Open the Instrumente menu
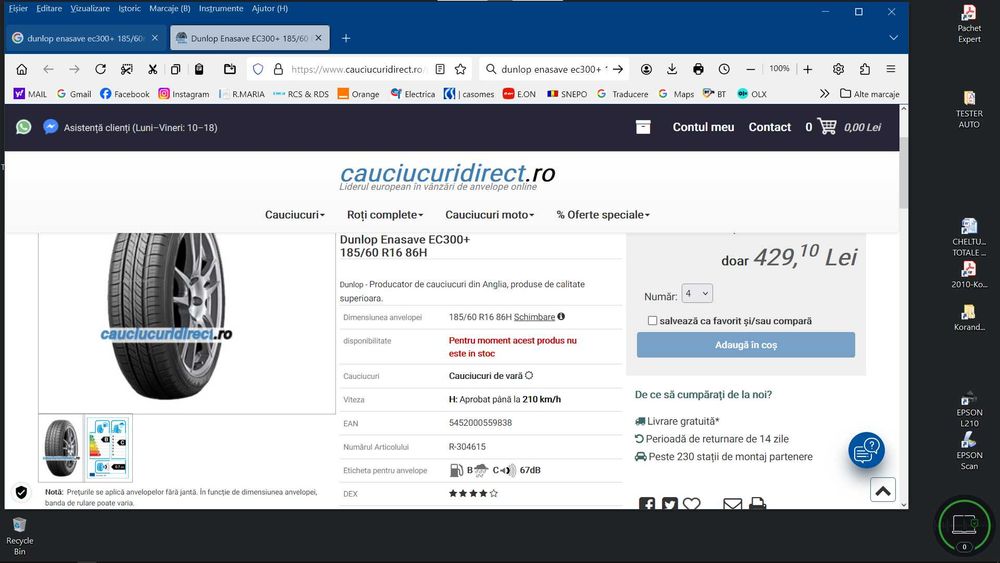The width and height of the screenshot is (1000, 563). [x=221, y=8]
